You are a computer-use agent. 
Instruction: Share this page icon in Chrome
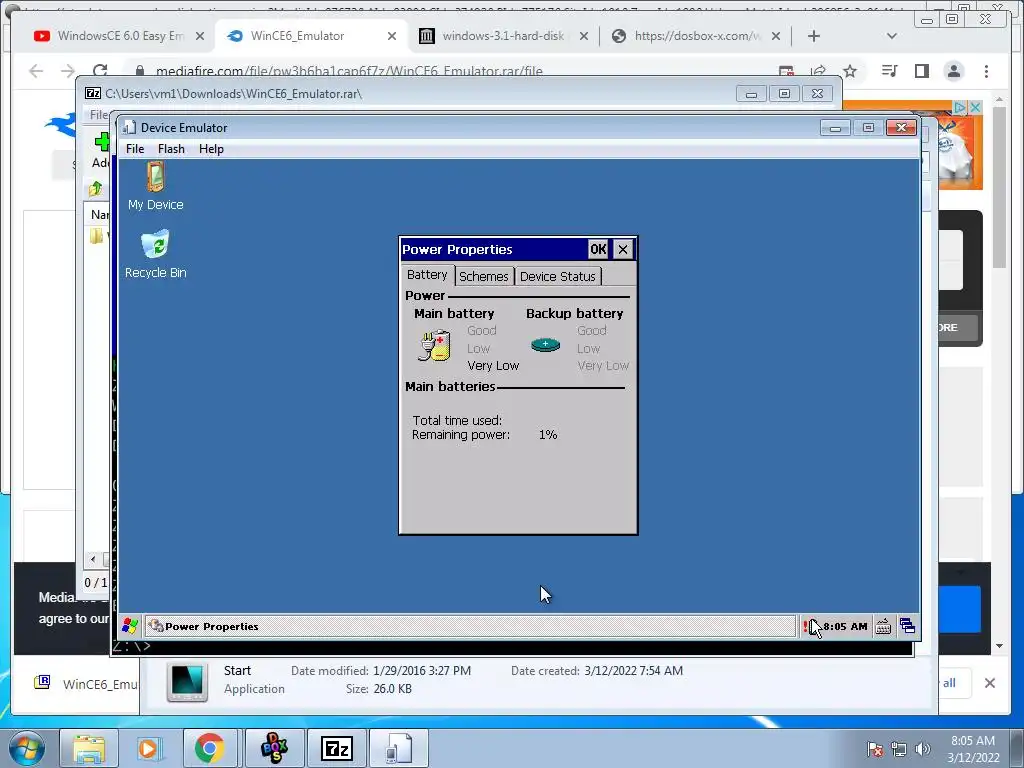(x=818, y=71)
